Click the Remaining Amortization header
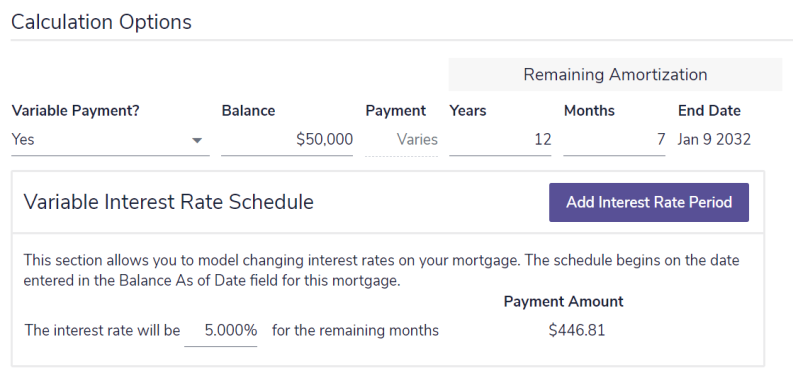This screenshot has height=376, width=793. 615,74
